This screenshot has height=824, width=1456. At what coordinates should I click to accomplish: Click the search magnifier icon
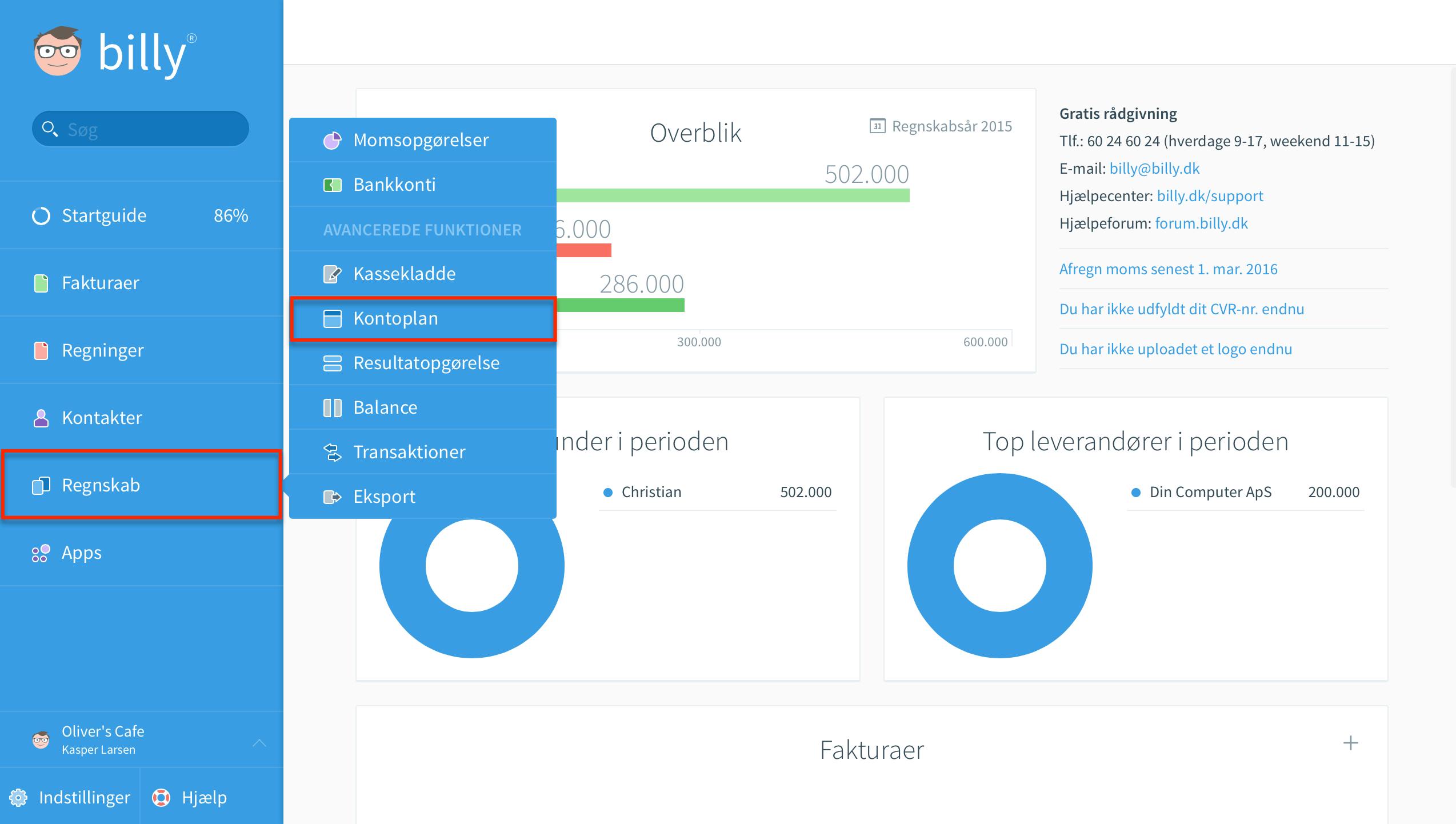(50, 129)
